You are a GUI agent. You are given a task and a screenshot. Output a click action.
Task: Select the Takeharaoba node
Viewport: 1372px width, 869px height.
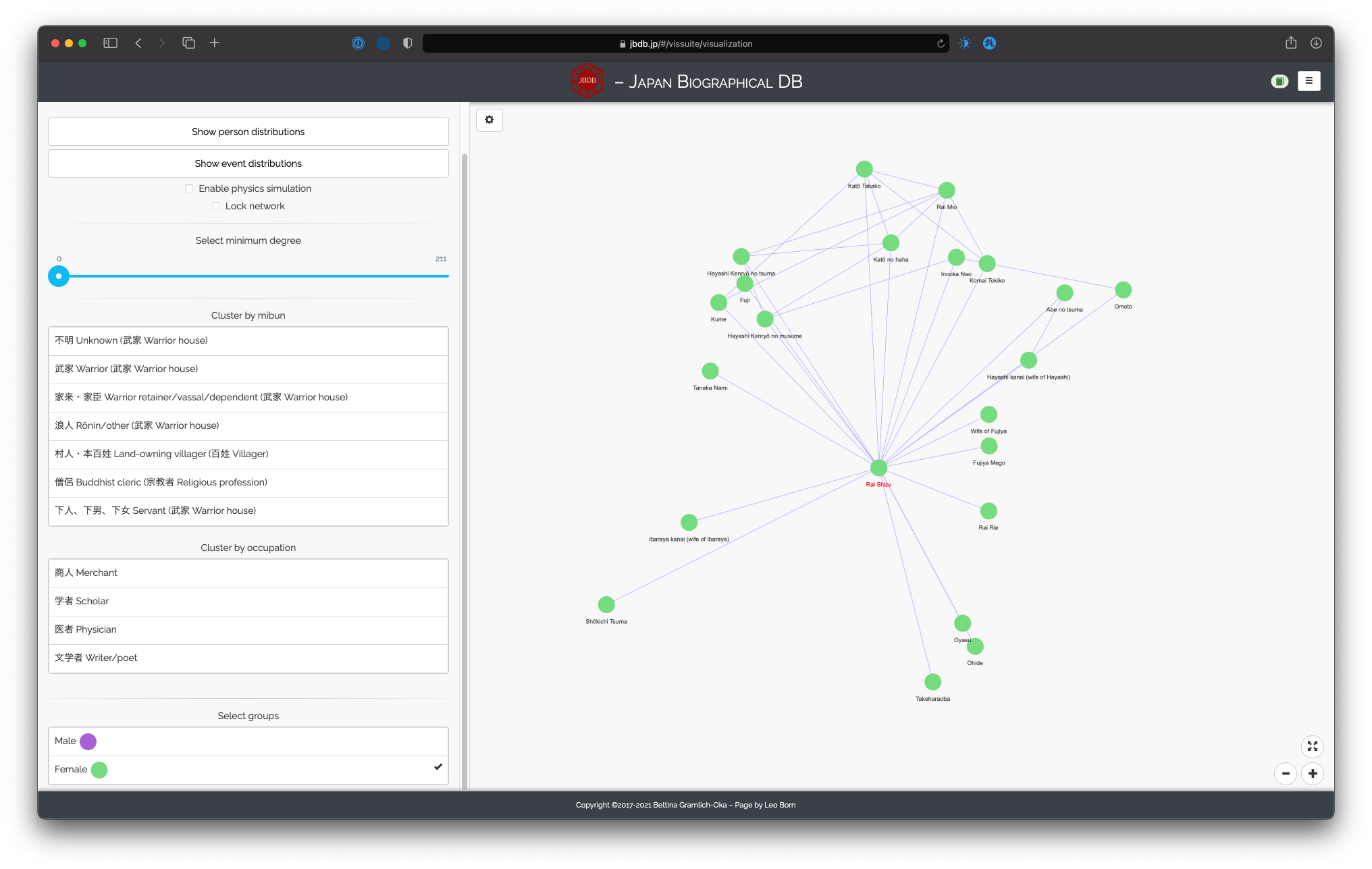coord(932,682)
